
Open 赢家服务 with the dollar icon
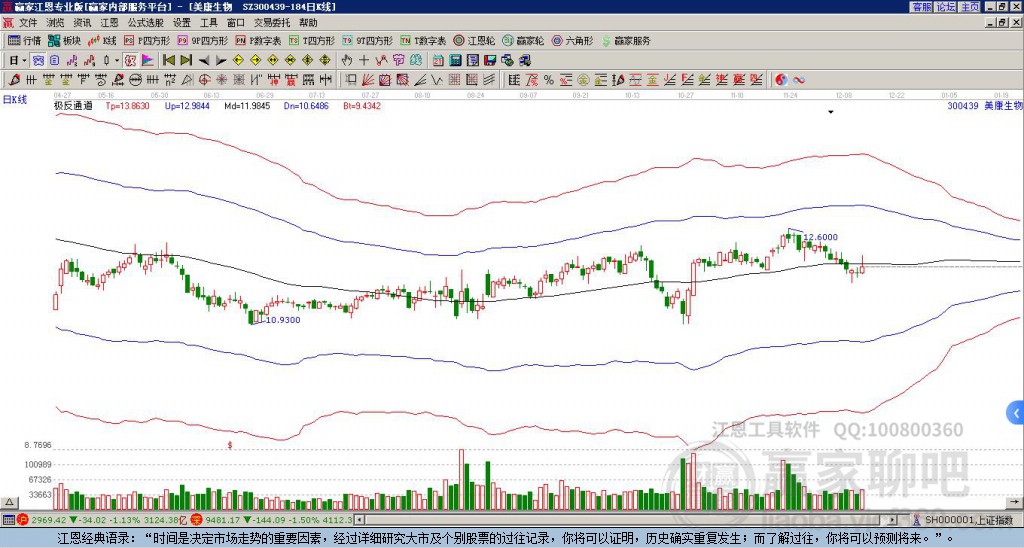(x=626, y=40)
